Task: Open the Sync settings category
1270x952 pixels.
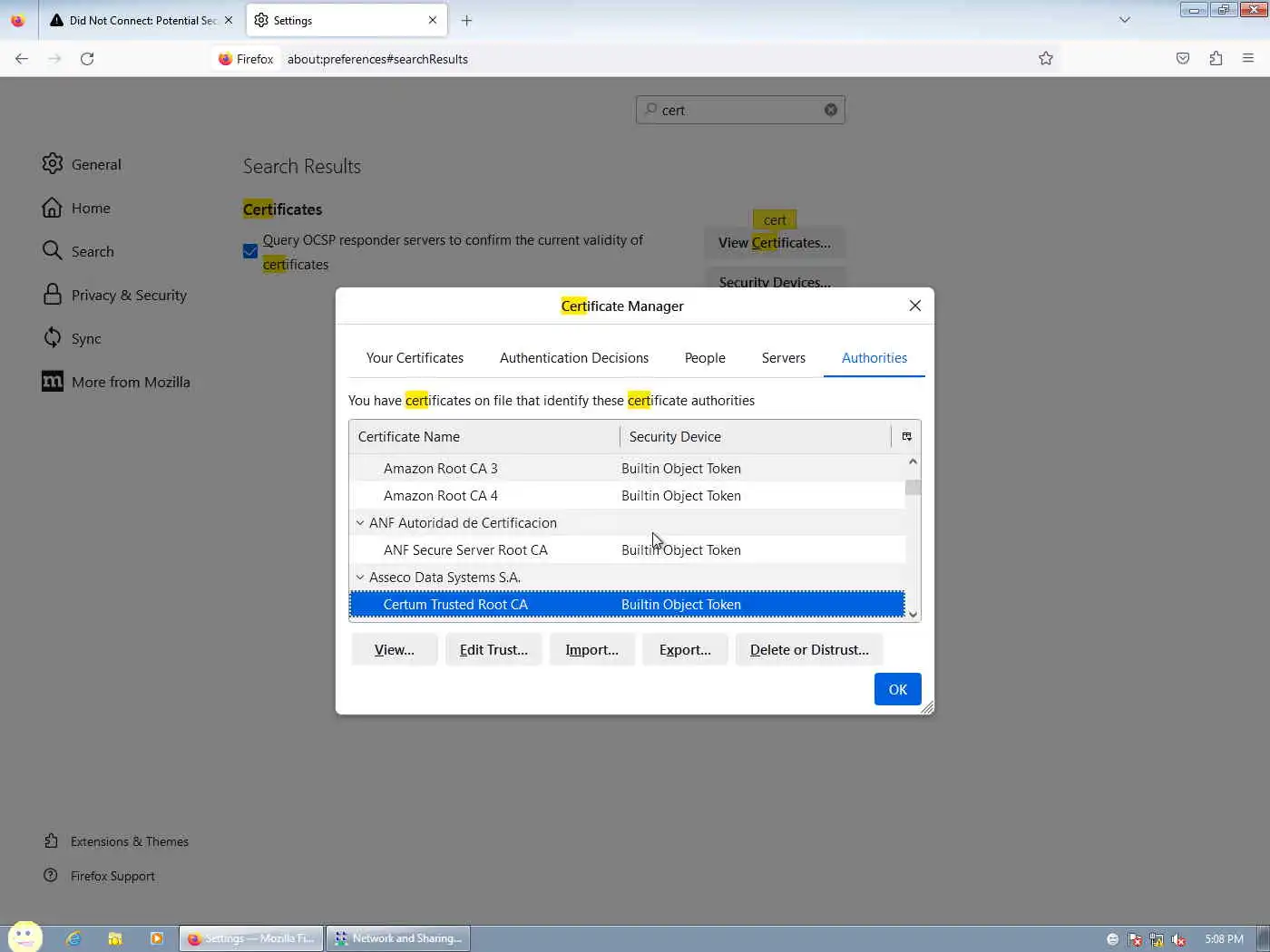Action: [x=72, y=338]
